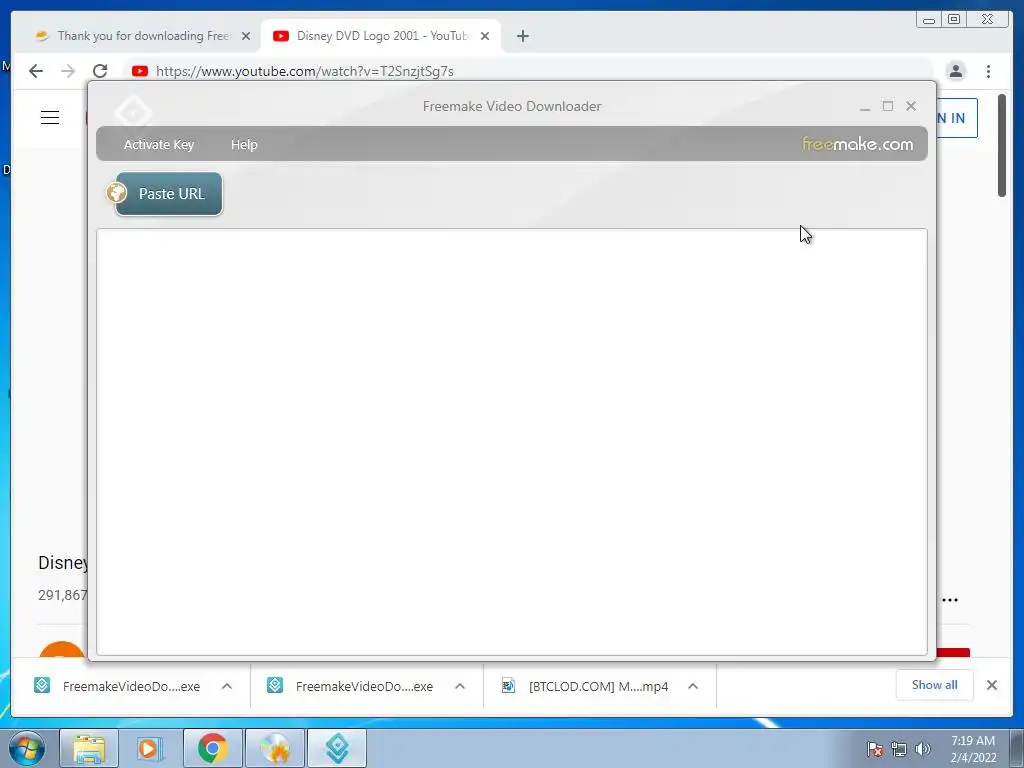Click the YouTube Sign In button
Screen dimensions: 1024x768
(x=956, y=118)
